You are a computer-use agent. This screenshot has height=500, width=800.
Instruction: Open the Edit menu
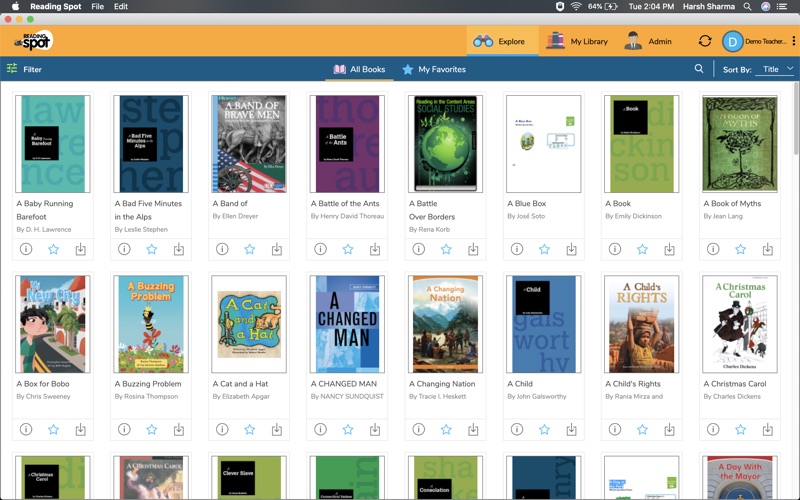(x=121, y=6)
